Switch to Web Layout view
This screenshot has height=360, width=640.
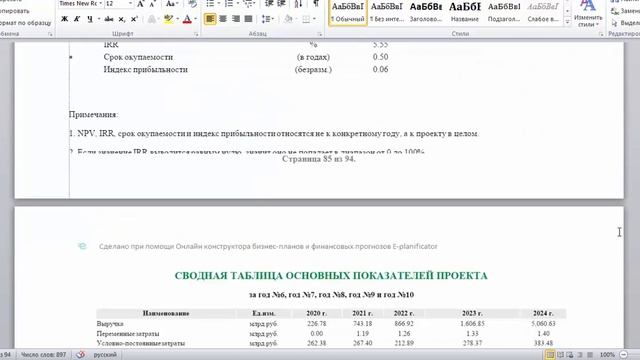coord(570,355)
